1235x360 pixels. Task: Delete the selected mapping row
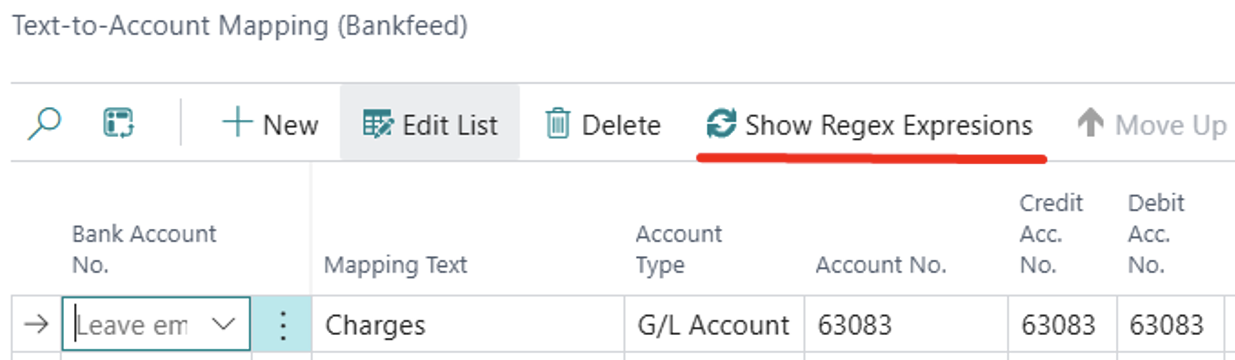pyautogui.click(x=602, y=124)
